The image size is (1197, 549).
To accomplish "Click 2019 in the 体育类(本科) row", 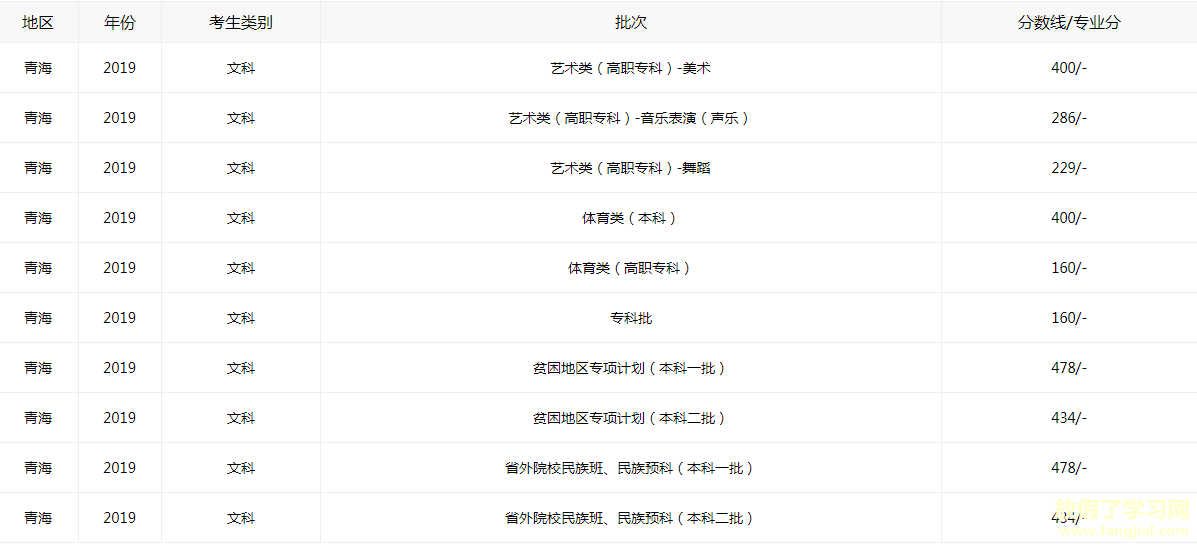I will 120,218.
